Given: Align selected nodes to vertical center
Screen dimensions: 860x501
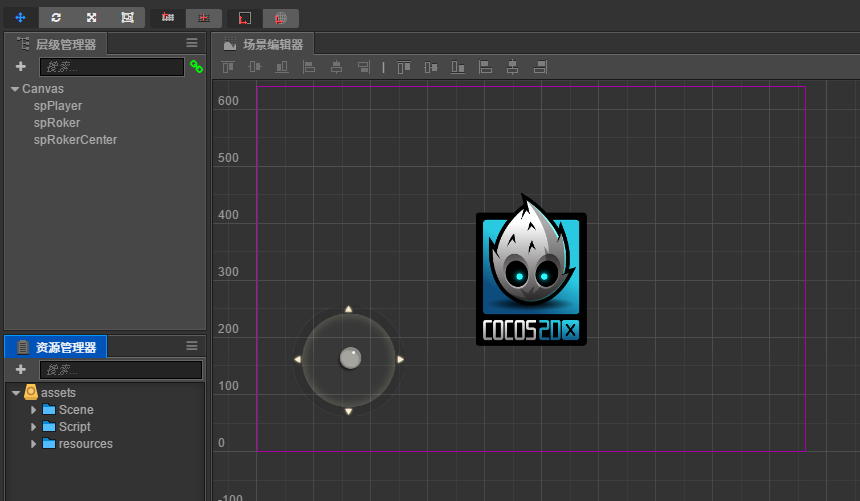Looking at the screenshot, I should pos(254,67).
